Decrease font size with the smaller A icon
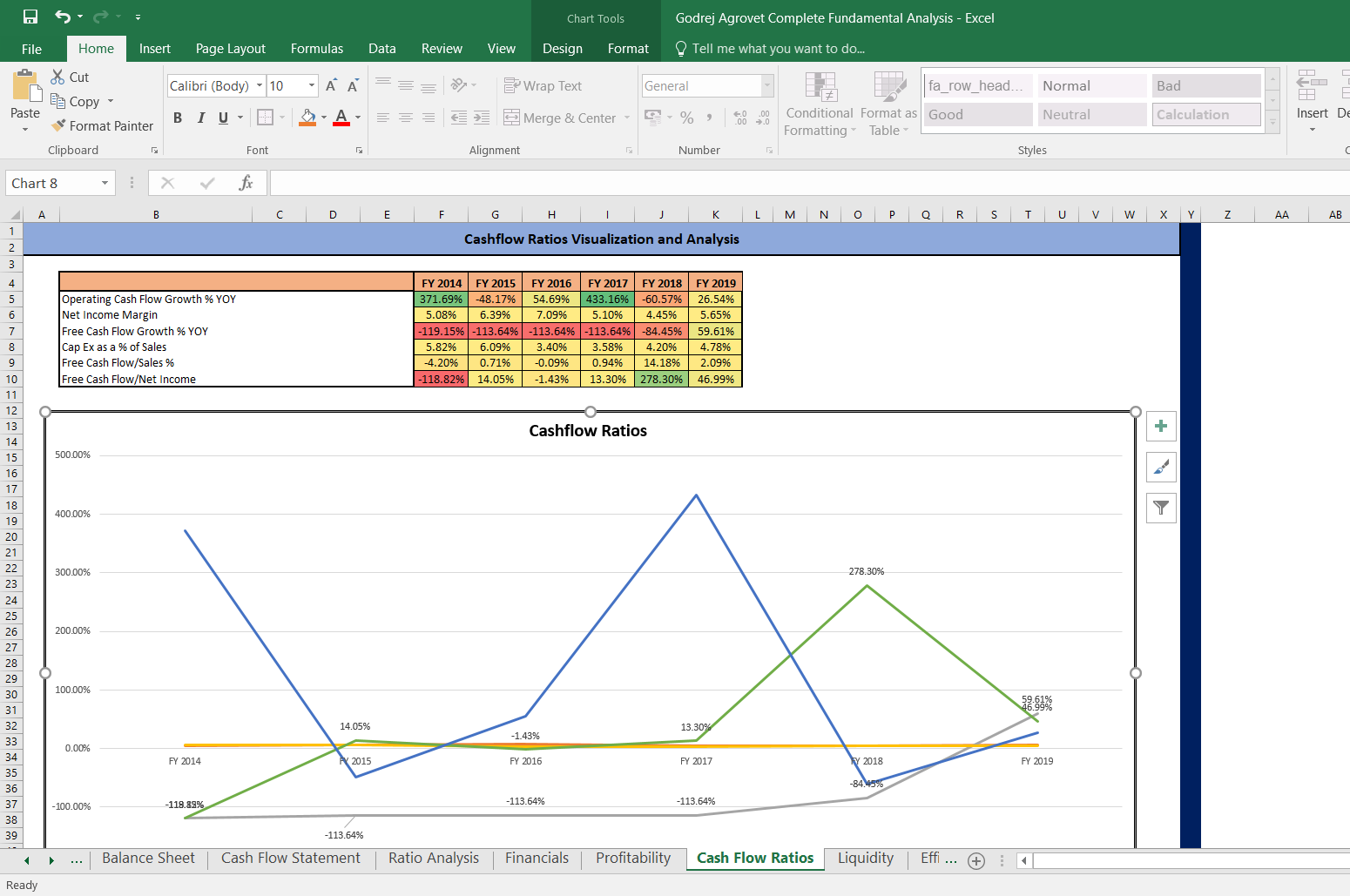This screenshot has height=896, width=1350. tap(353, 85)
